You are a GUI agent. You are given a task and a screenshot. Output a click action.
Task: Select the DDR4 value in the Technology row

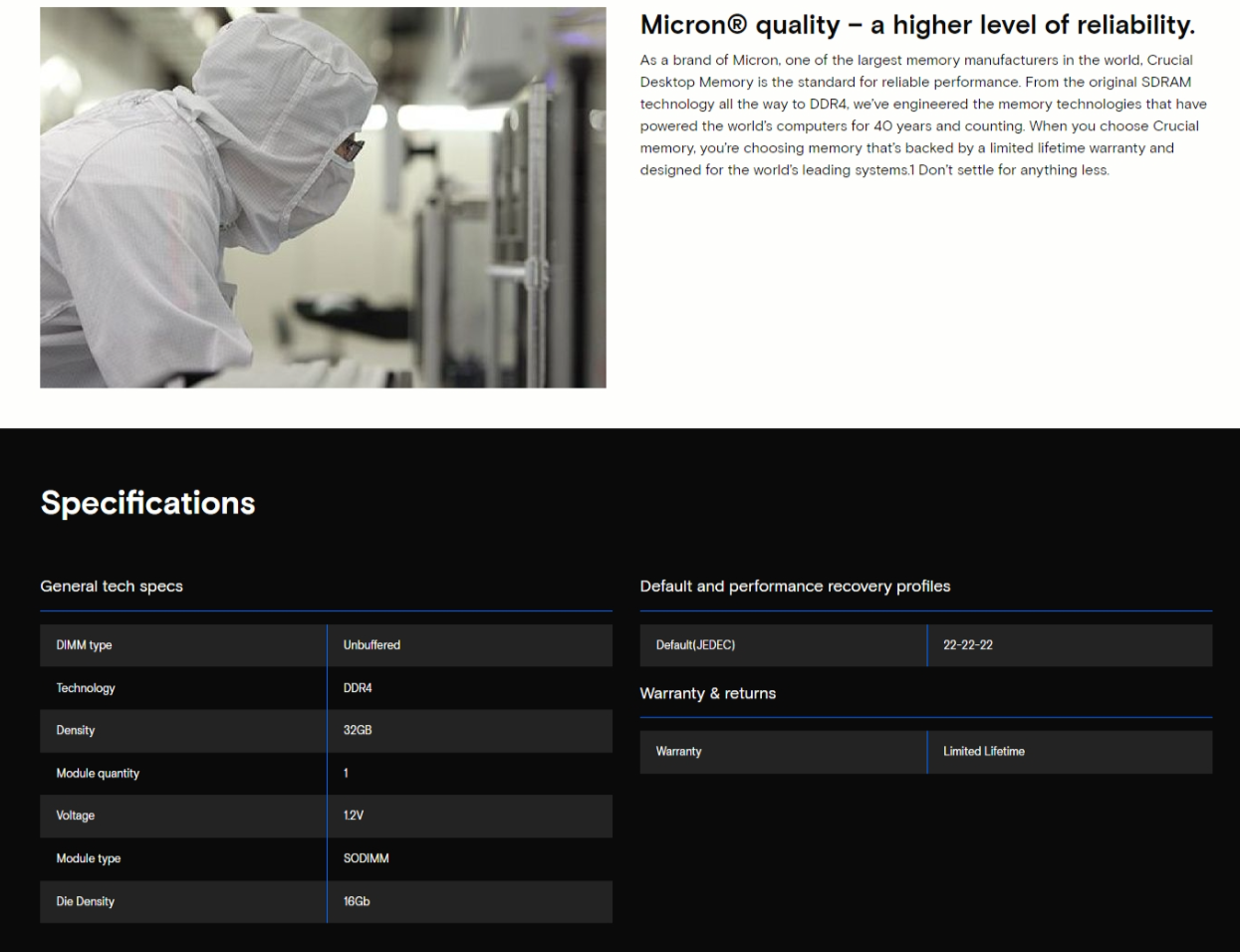tap(358, 688)
